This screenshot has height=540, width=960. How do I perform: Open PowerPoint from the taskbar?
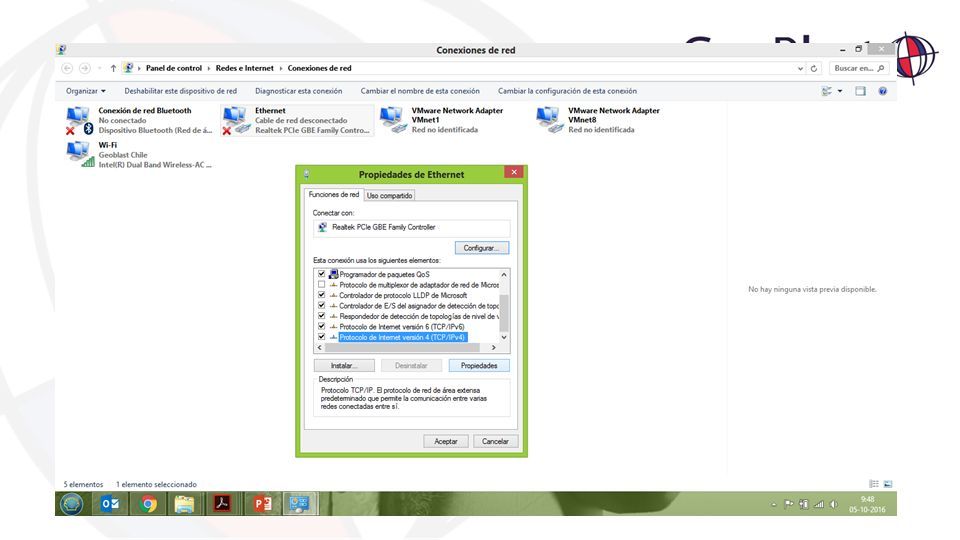[263, 503]
